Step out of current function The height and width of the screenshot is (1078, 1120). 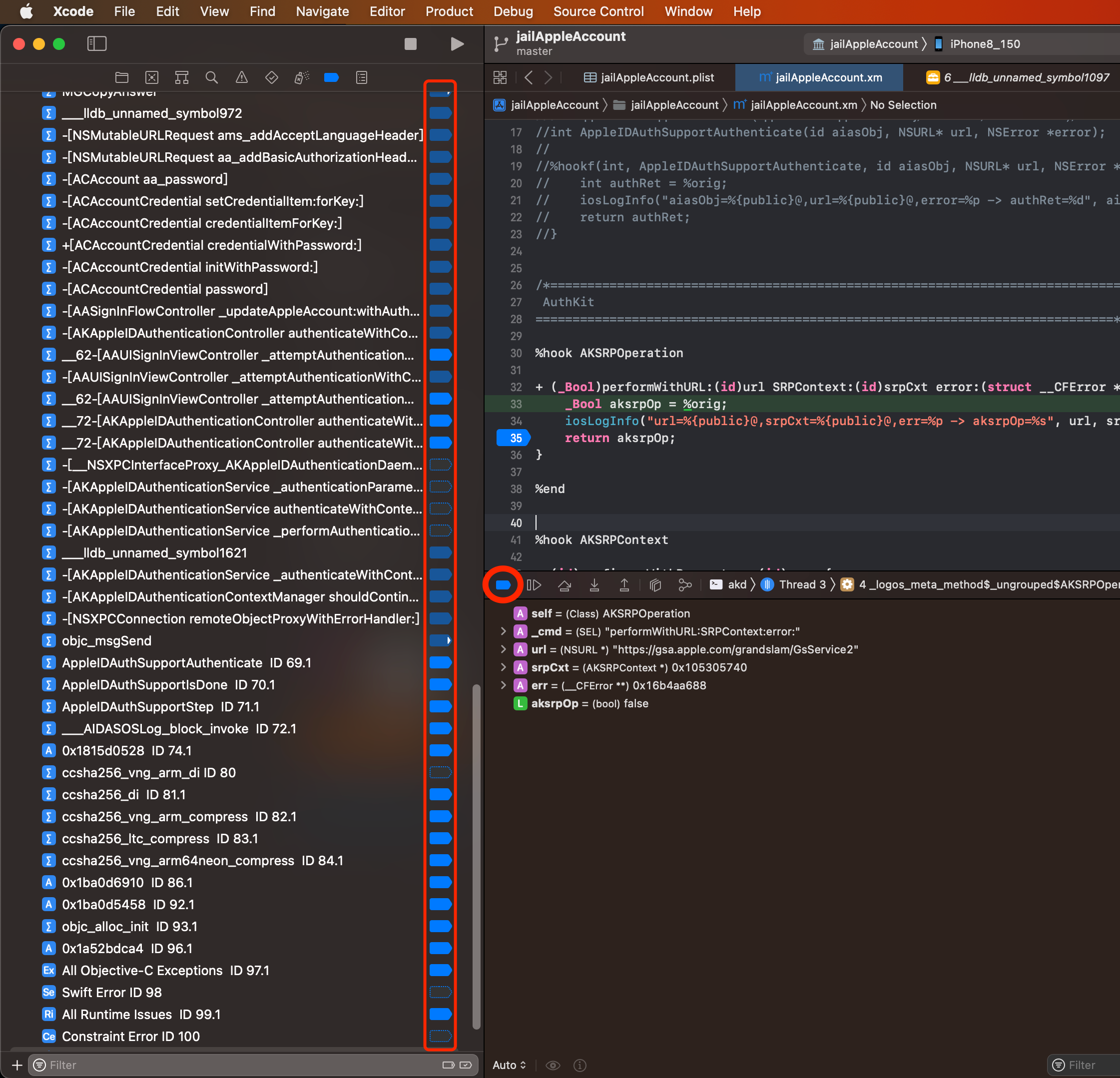pos(624,584)
